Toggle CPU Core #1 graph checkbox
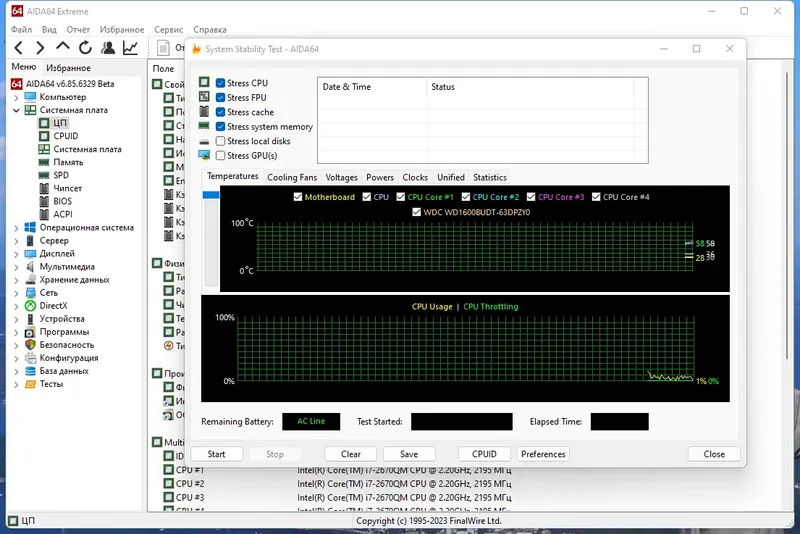Screen dimensions: 800x534 [401, 197]
